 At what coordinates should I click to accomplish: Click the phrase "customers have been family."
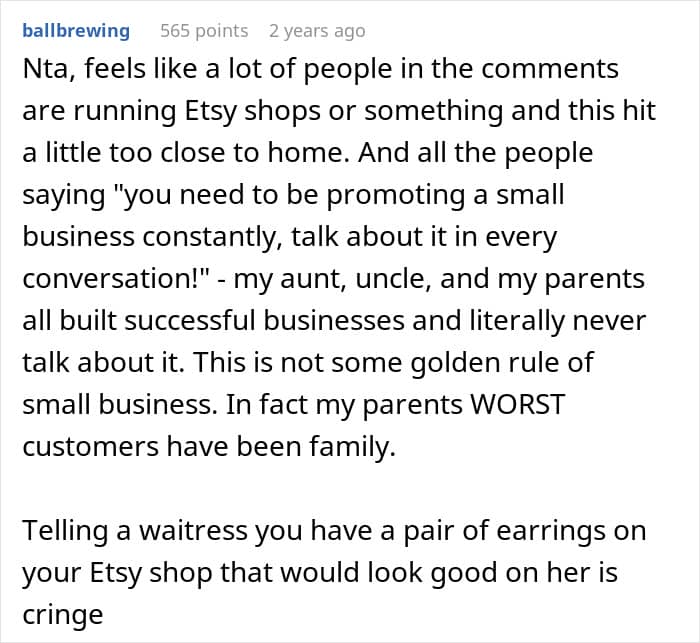click(x=209, y=447)
